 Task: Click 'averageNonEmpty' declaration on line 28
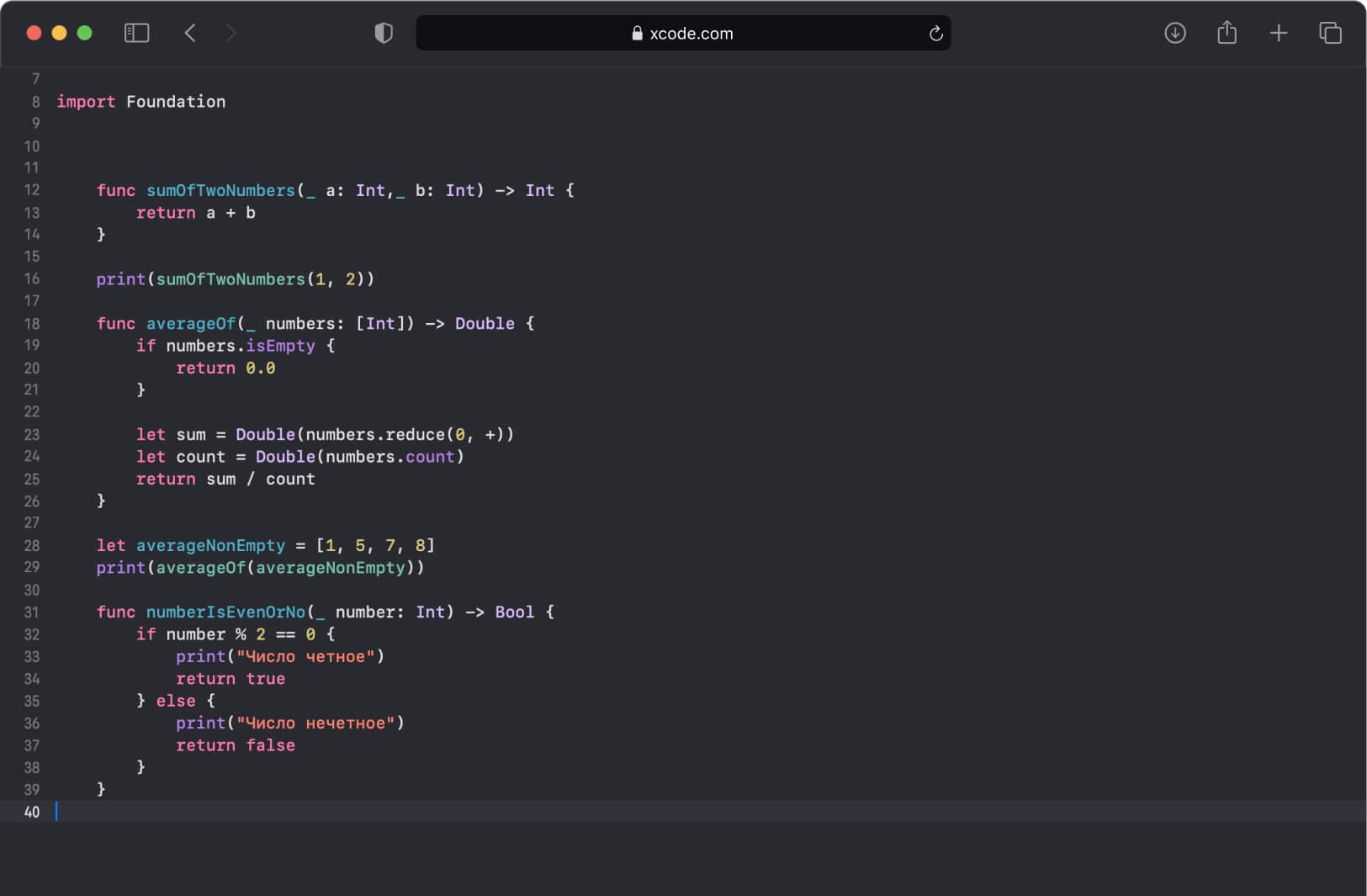[x=210, y=546]
